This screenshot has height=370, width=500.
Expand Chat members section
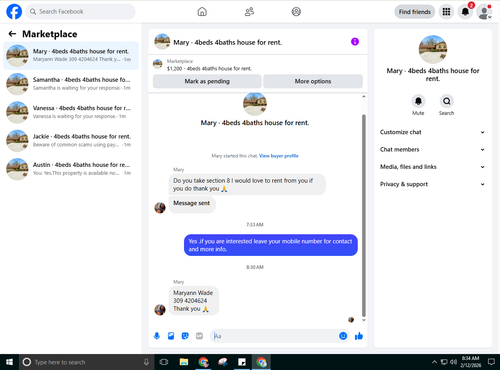click(433, 150)
